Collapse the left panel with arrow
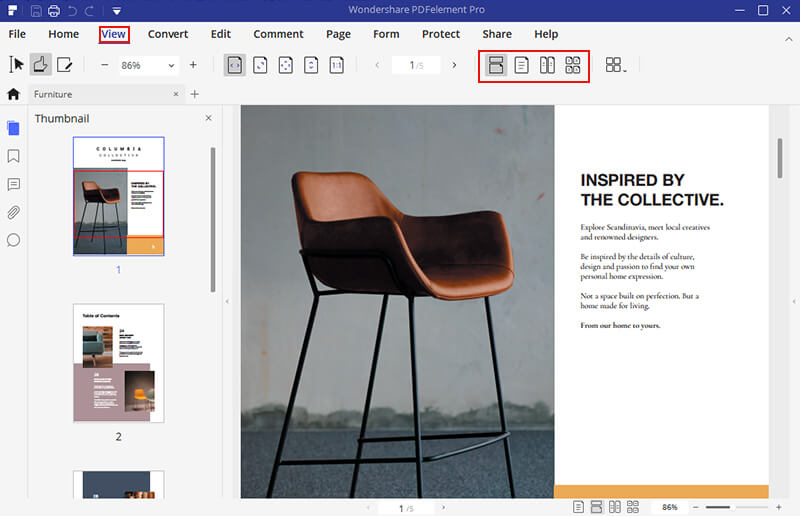Screen dimensions: 800x516 point(227,302)
